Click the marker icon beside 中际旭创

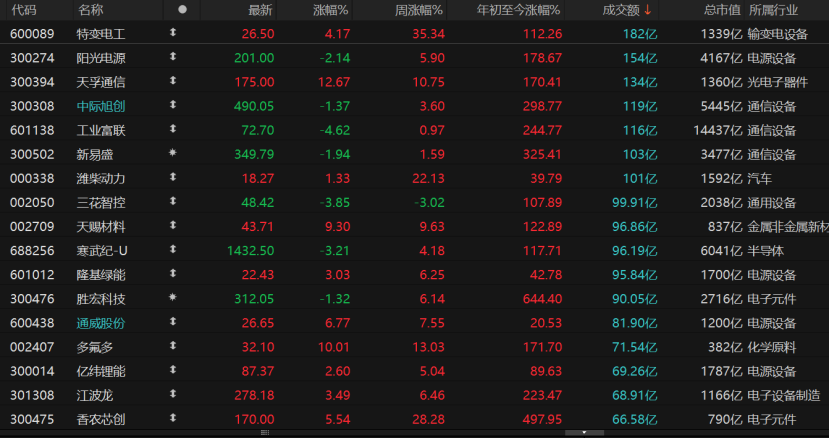pyautogui.click(x=173, y=105)
